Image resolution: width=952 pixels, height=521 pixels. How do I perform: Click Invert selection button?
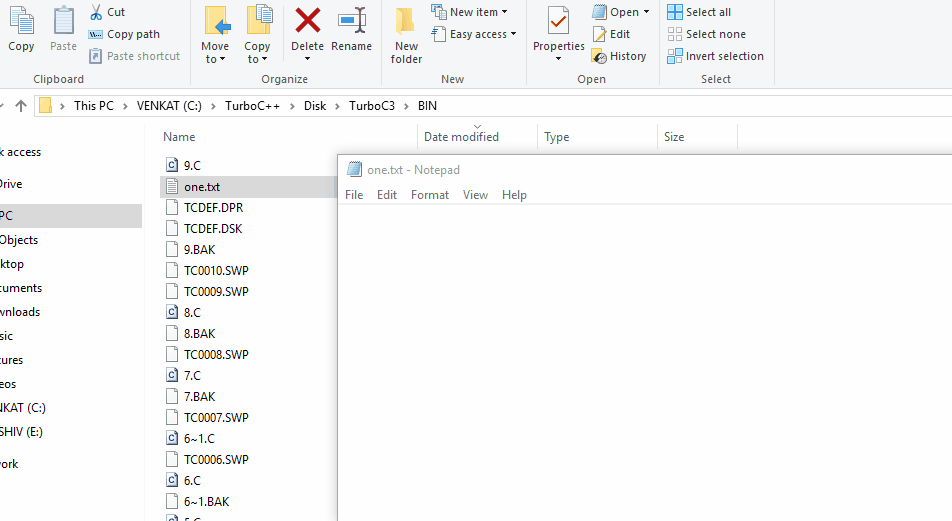pyautogui.click(x=715, y=56)
